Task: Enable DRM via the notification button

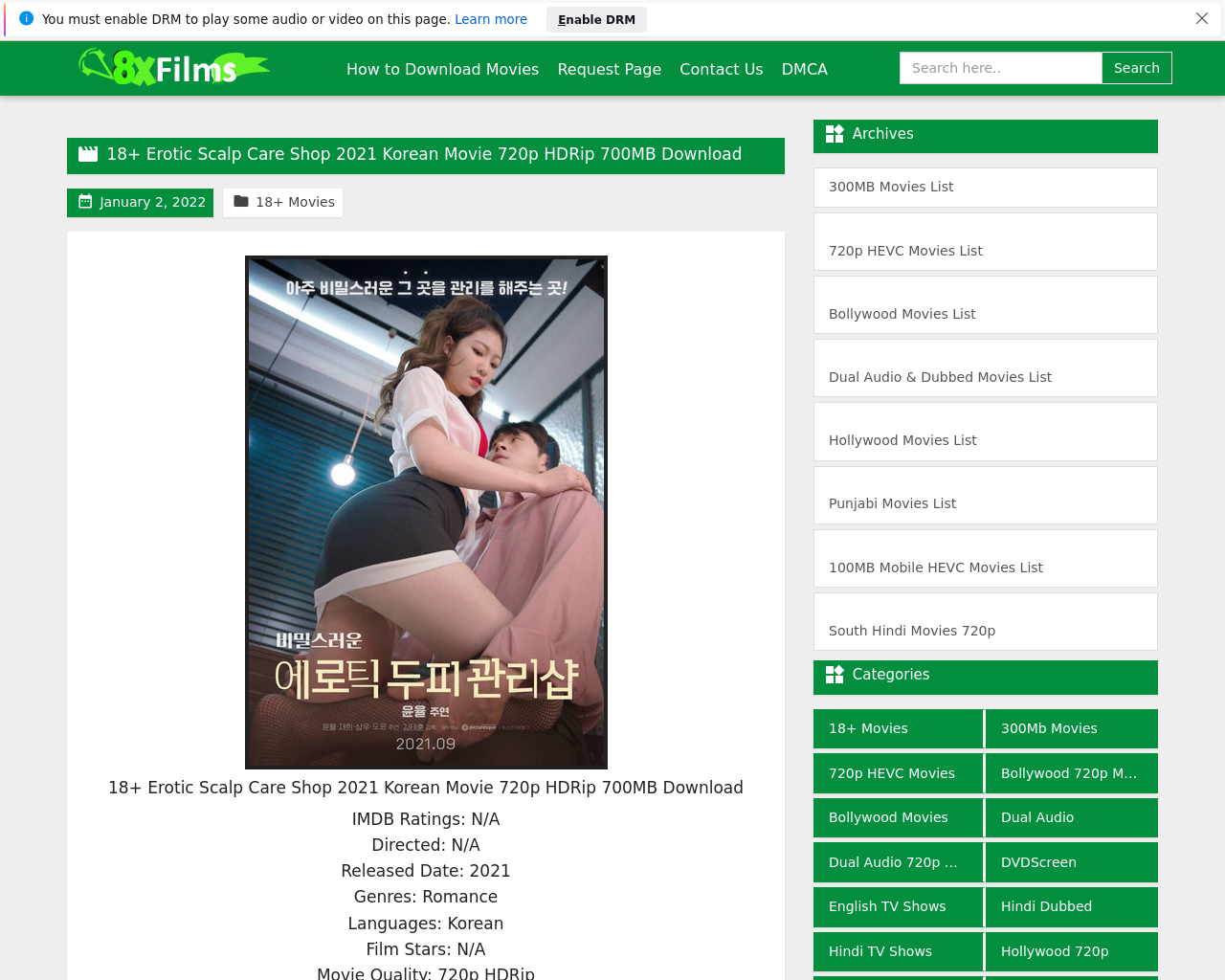Action: pyautogui.click(x=596, y=19)
